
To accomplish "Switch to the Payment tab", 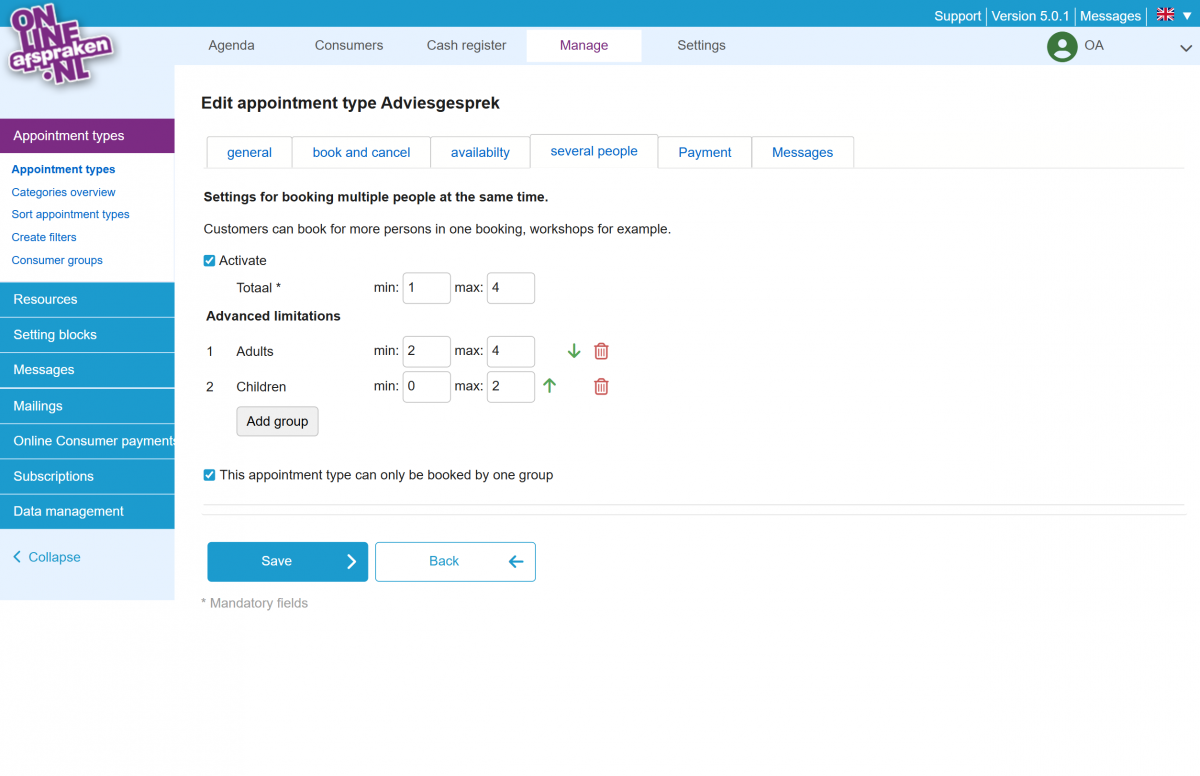I will [704, 152].
